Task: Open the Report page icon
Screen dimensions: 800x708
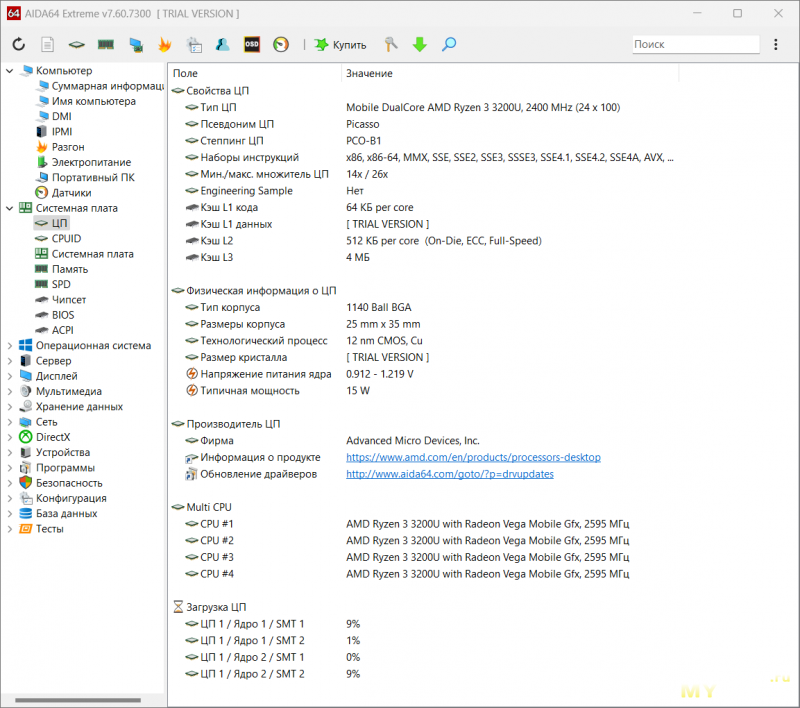Action: (47, 45)
